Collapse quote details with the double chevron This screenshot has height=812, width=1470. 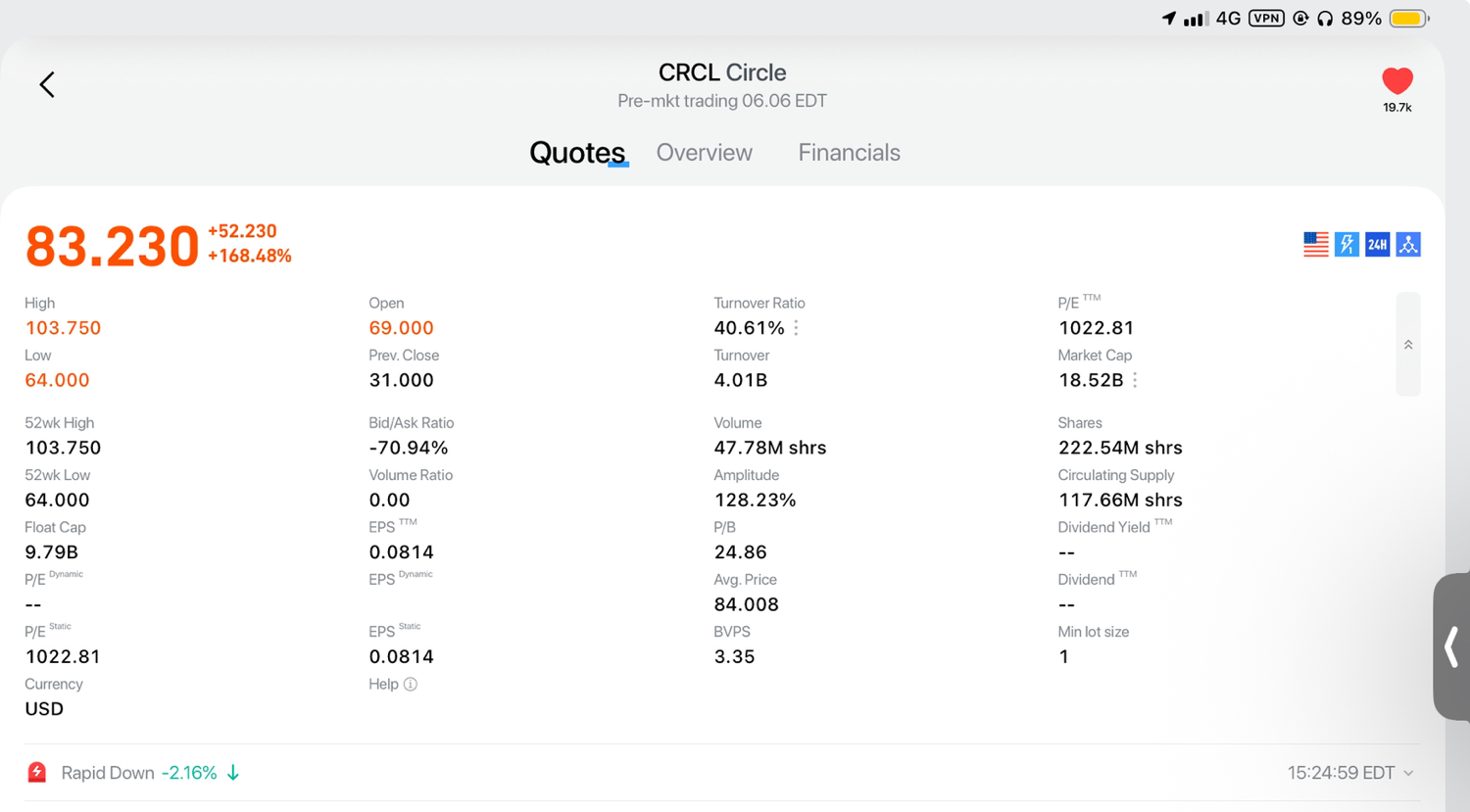(x=1408, y=345)
